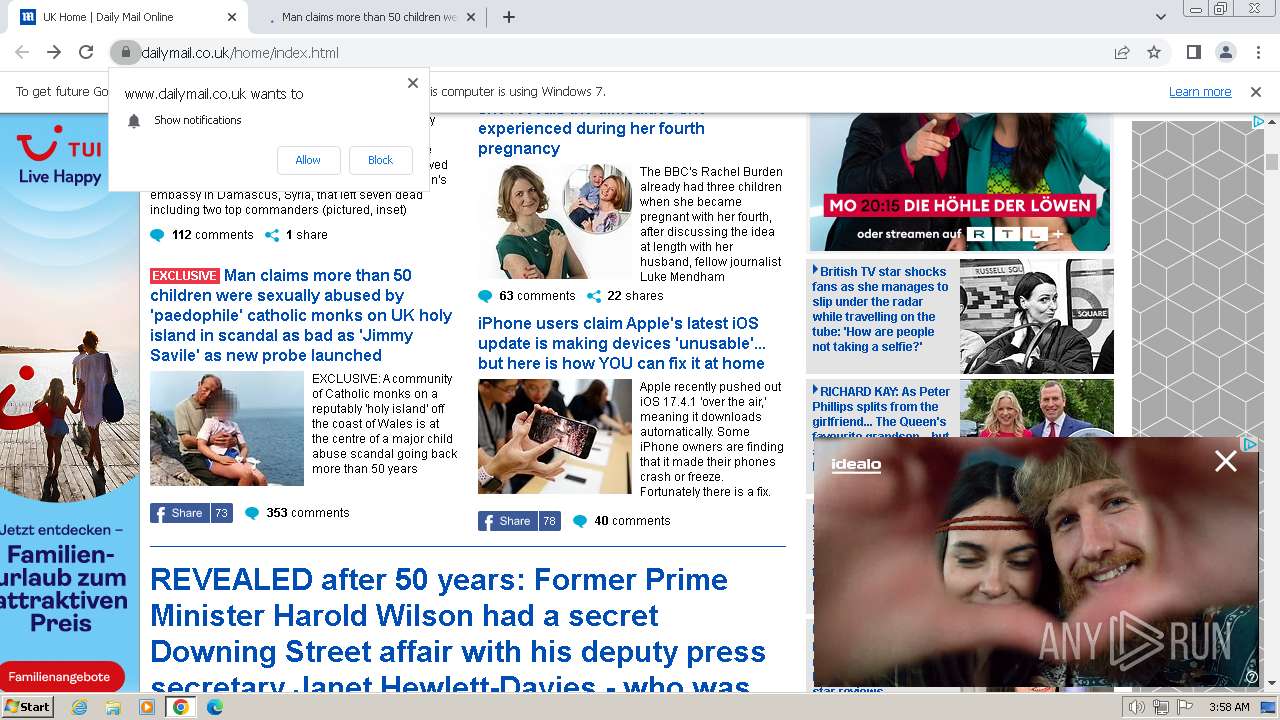Open the 112 comments link
Viewport: 1280px width, 720px height.
[x=202, y=235]
